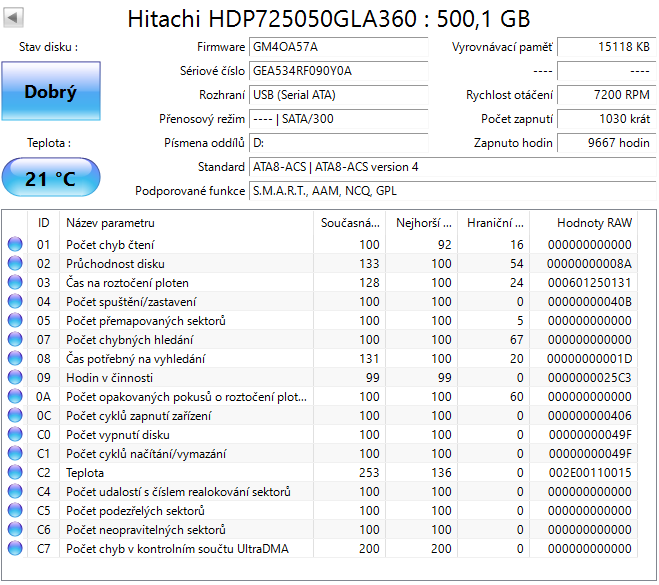Click the Hodnoty RAW column header
659x585 pixels.
point(594,223)
